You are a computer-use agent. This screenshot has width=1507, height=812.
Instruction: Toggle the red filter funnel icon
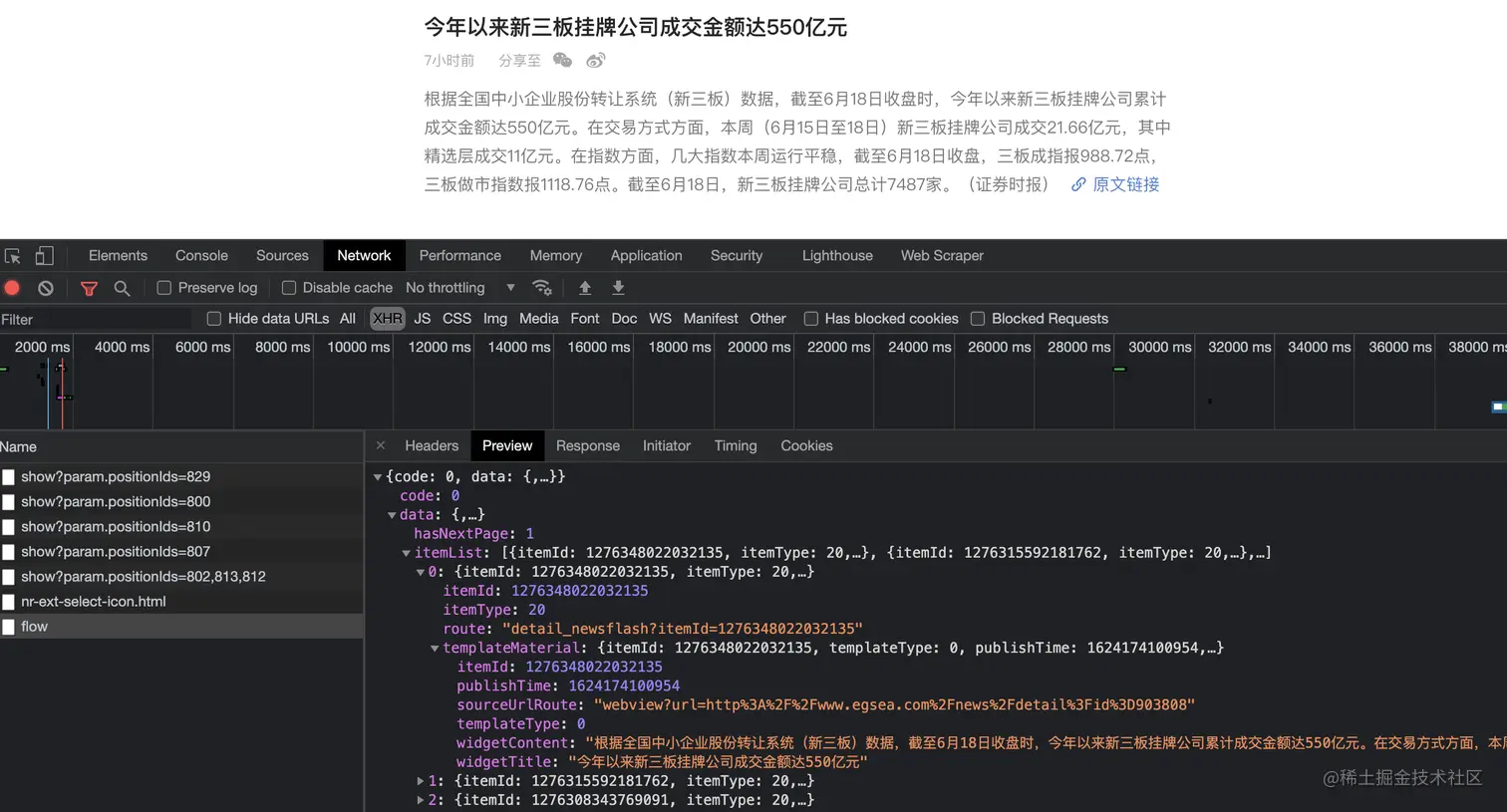(89, 288)
